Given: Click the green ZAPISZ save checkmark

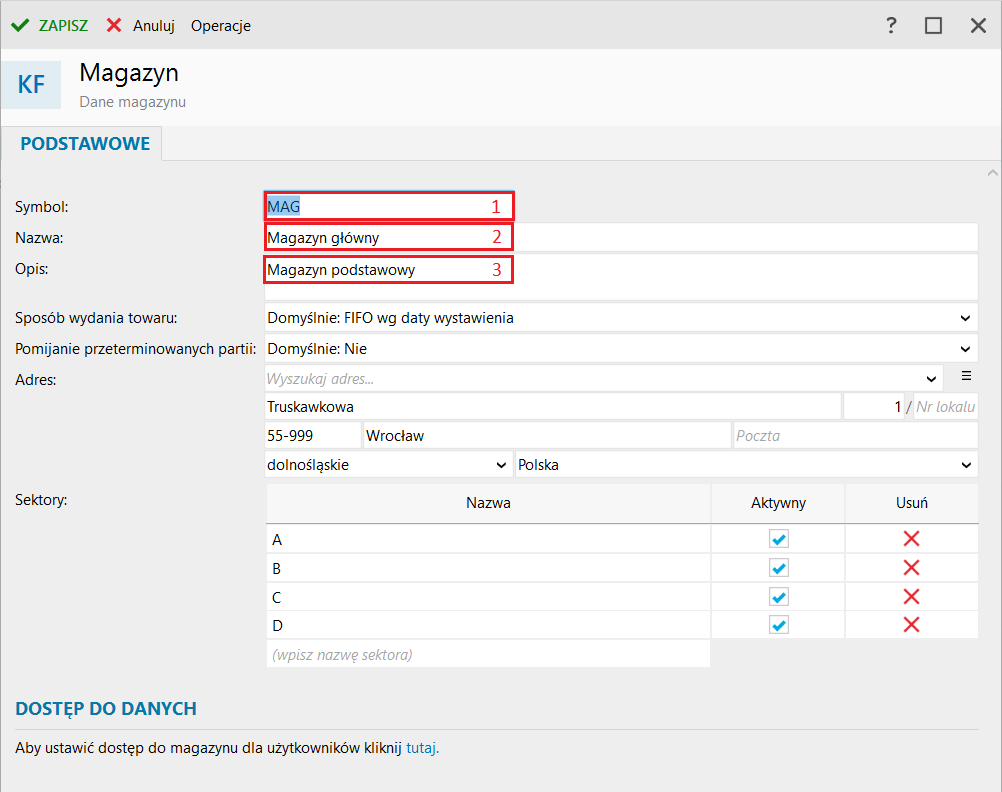Looking at the screenshot, I should click(20, 25).
